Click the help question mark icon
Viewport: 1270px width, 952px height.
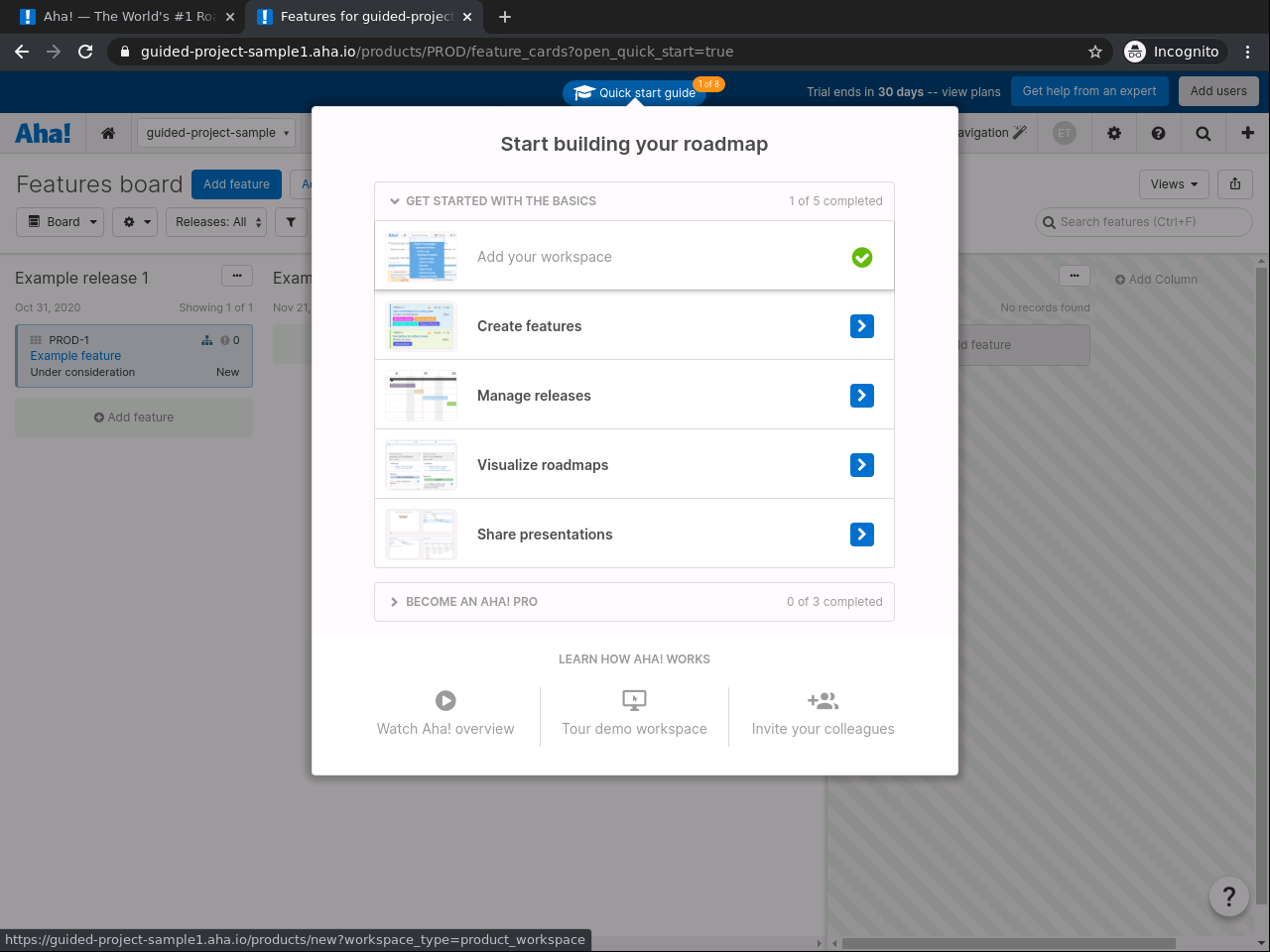coord(1158,132)
